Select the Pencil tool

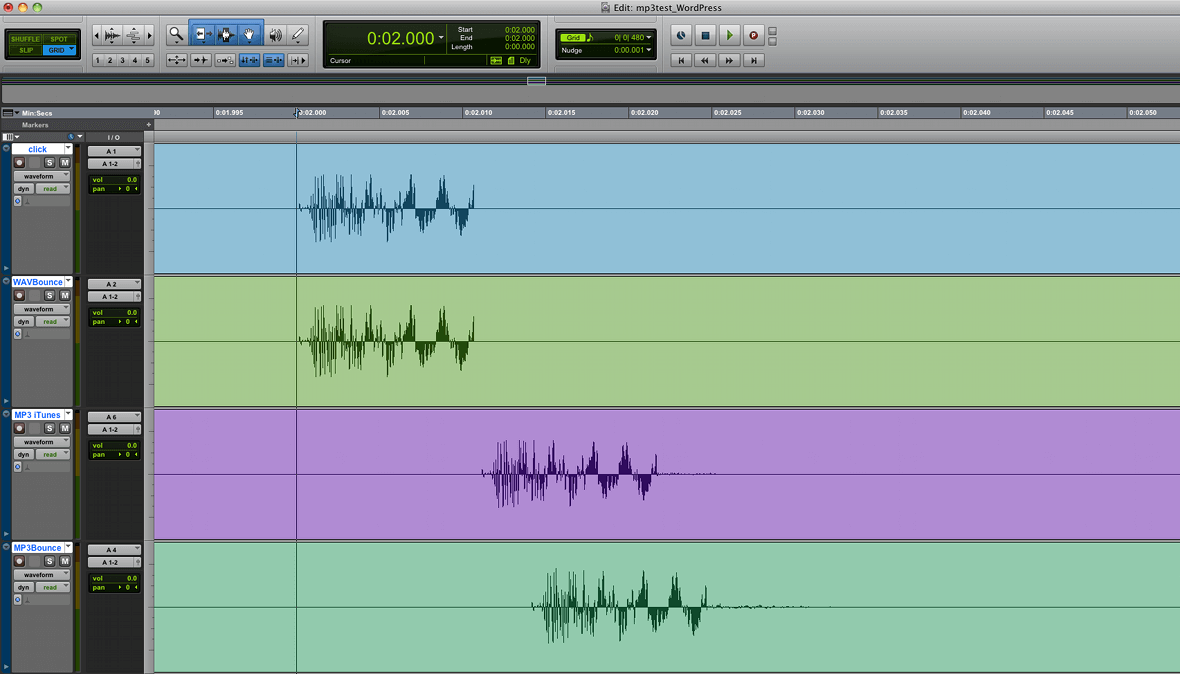pyautogui.click(x=298, y=35)
